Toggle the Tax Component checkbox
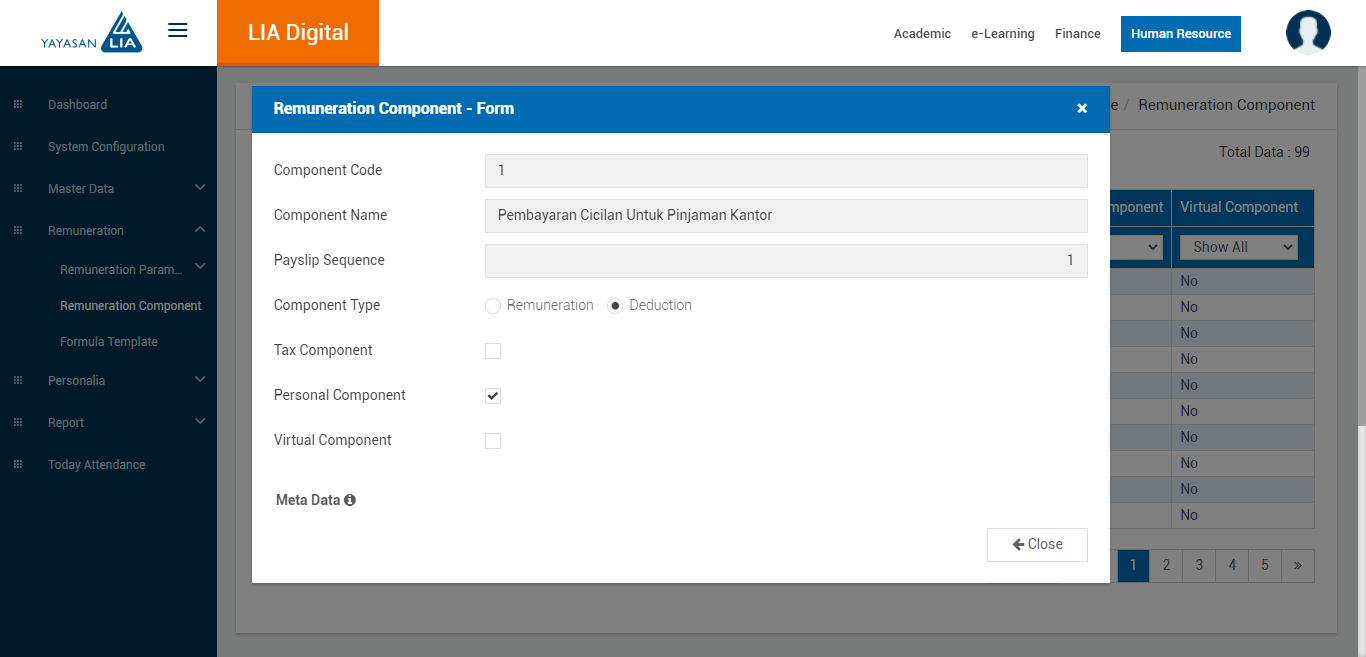Image resolution: width=1366 pixels, height=657 pixels. point(493,351)
